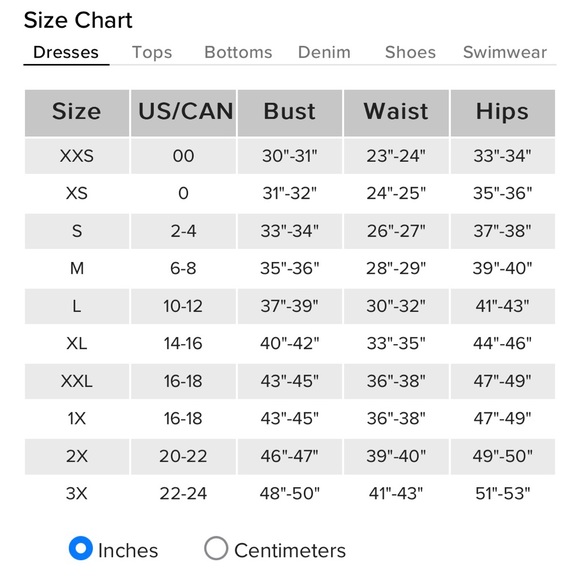Click the Waist column header
Screen dimensions: 580x580
pyautogui.click(x=396, y=112)
